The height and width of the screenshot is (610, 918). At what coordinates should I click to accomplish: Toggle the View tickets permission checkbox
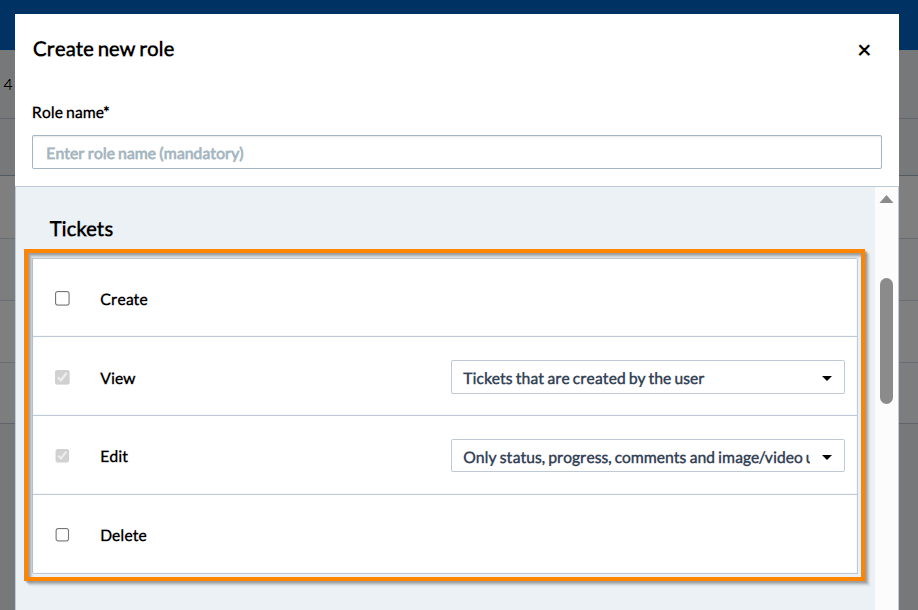click(62, 377)
